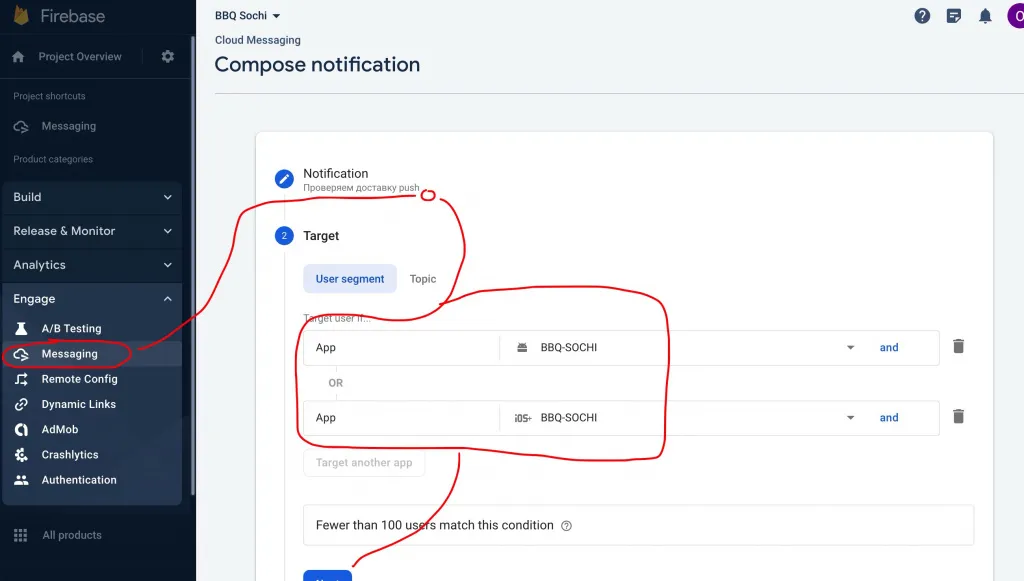Open the BBQ Sochi project dropdown
Image resolution: width=1024 pixels, height=581 pixels.
pyautogui.click(x=248, y=15)
